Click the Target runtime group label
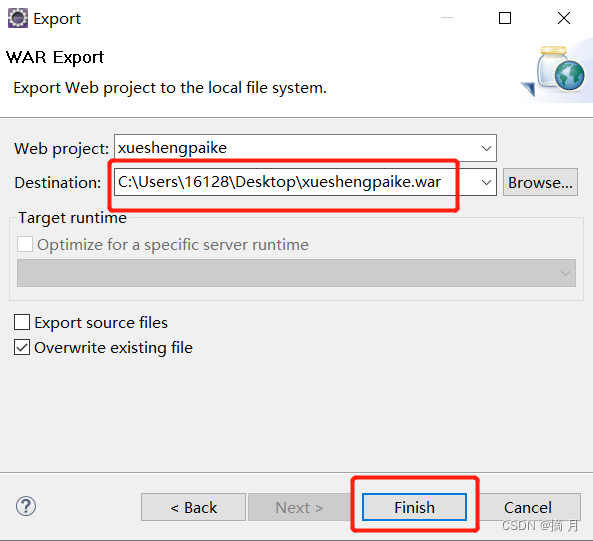Viewport: 593px width, 541px height. pyautogui.click(x=73, y=218)
